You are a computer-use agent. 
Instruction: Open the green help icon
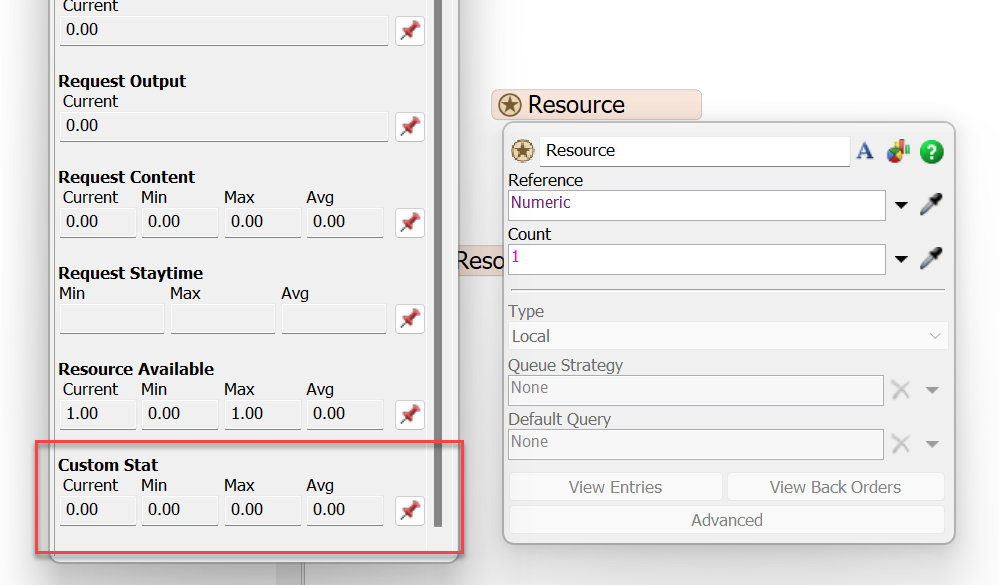[x=932, y=151]
